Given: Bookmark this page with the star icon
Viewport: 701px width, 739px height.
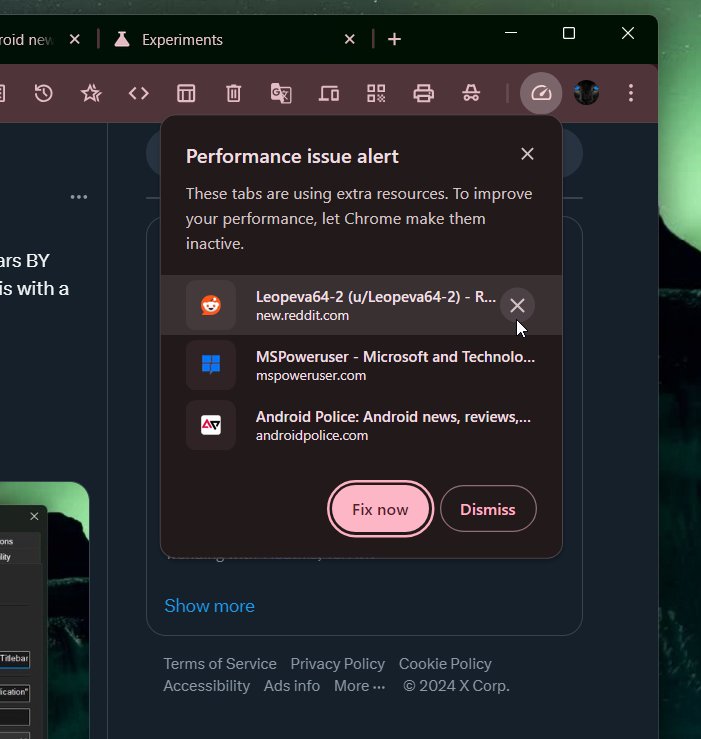Looking at the screenshot, I should pyautogui.click(x=91, y=93).
